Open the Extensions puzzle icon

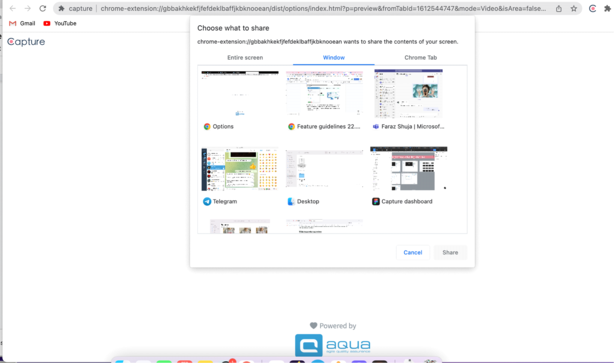click(x=607, y=9)
